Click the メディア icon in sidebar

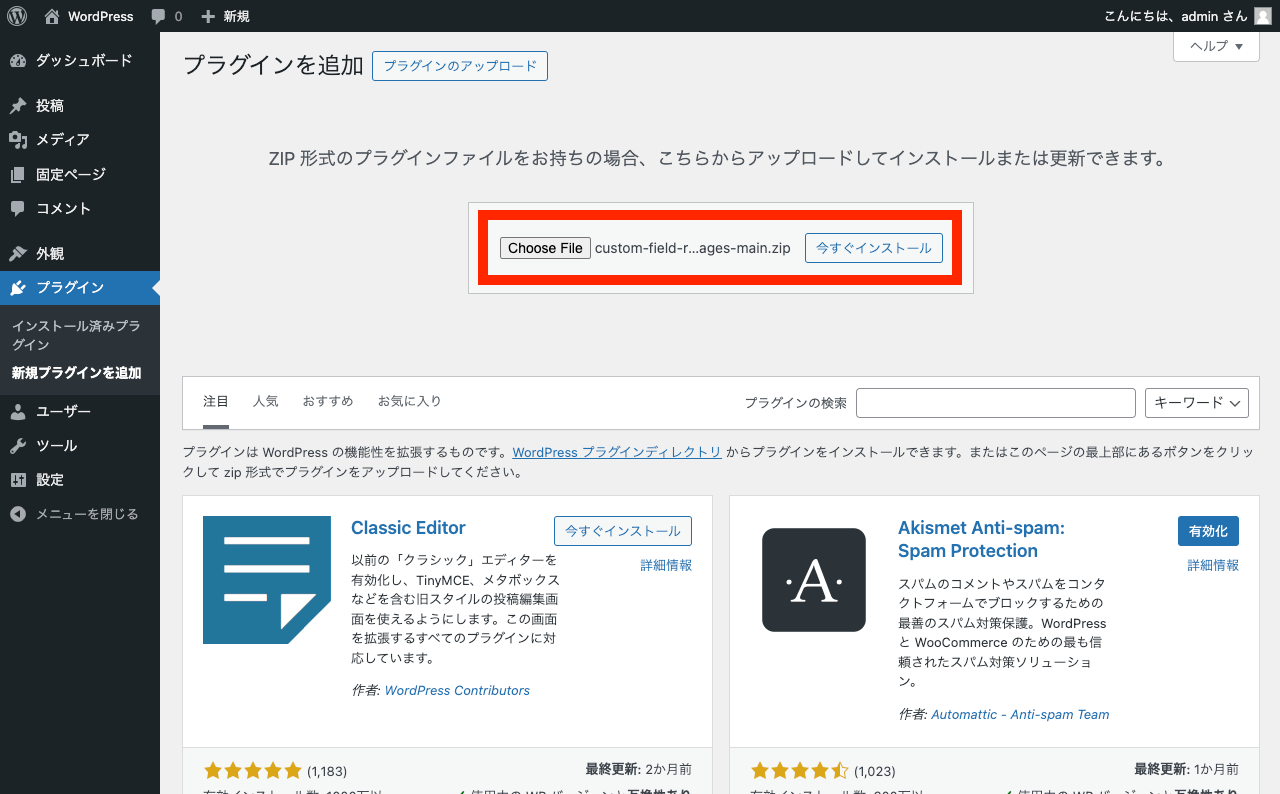click(x=18, y=140)
